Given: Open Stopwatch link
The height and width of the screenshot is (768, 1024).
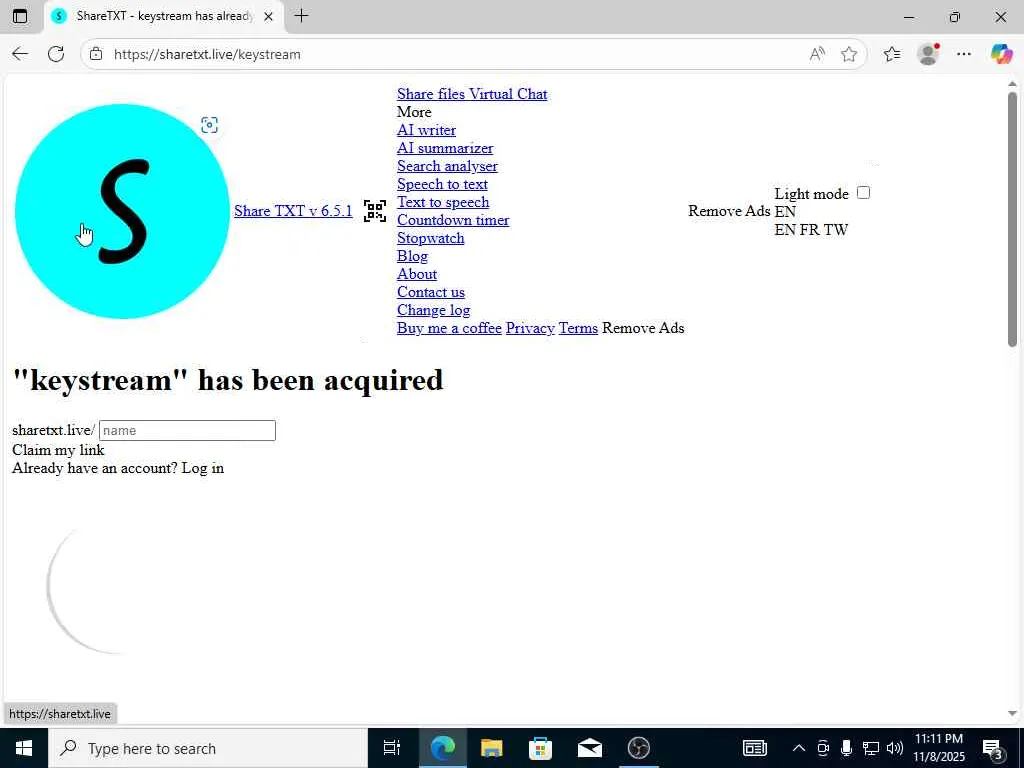Looking at the screenshot, I should coord(430,238).
